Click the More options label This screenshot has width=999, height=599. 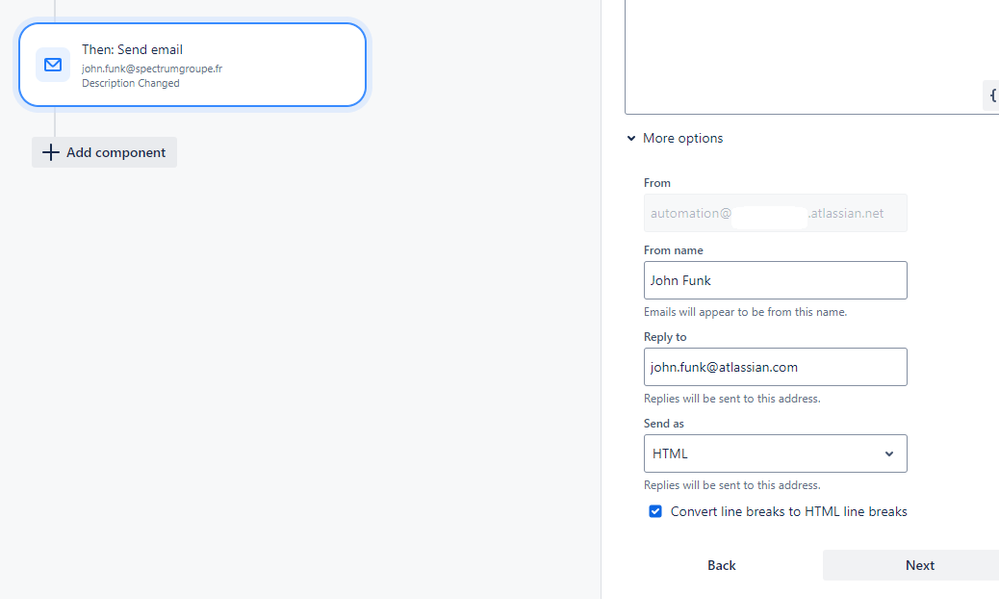(x=683, y=138)
